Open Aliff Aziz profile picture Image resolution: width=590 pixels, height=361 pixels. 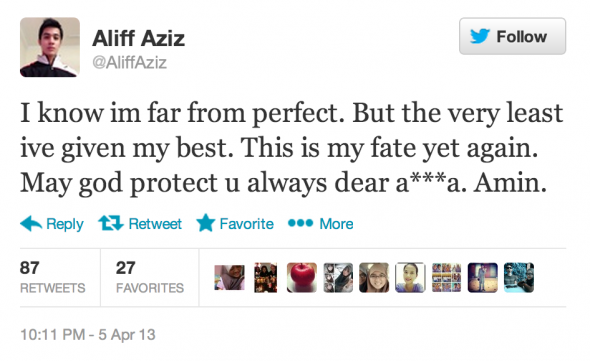(x=50, y=47)
